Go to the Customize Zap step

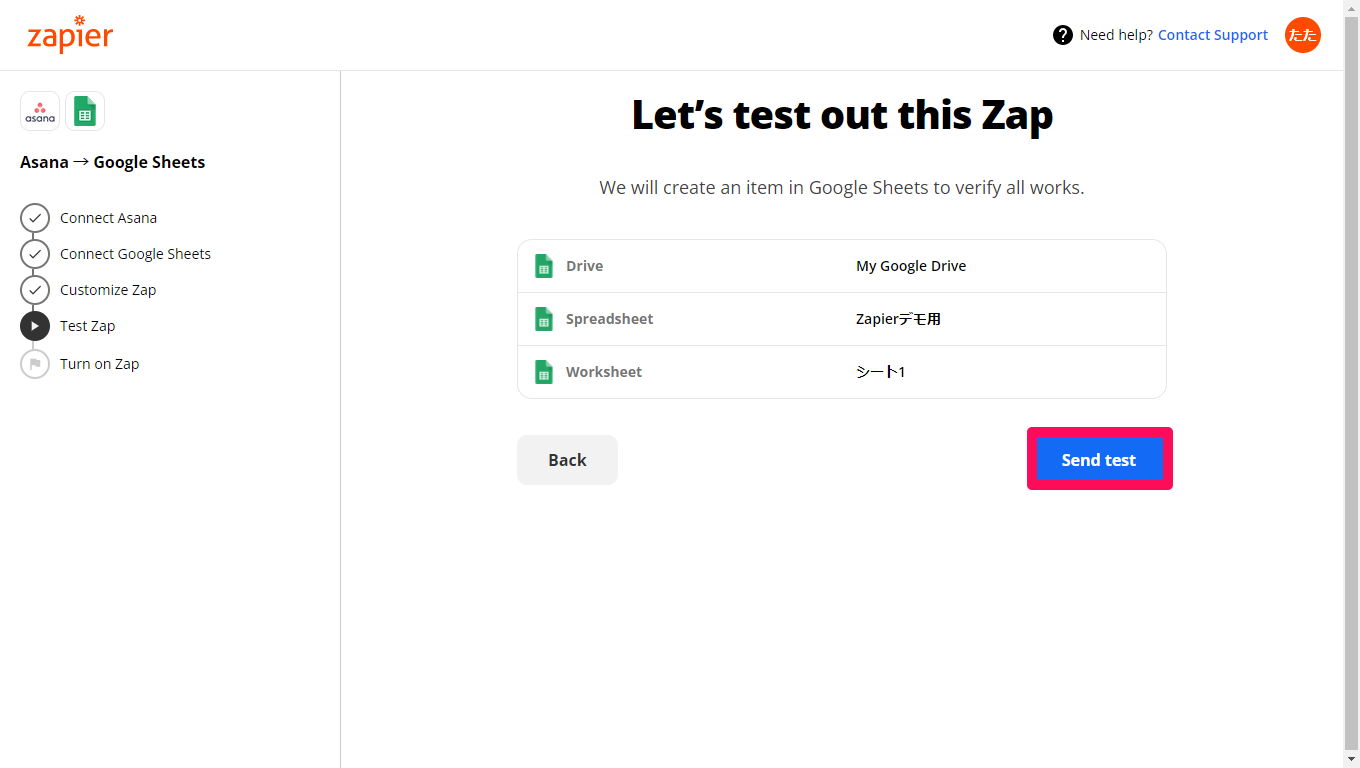point(108,290)
